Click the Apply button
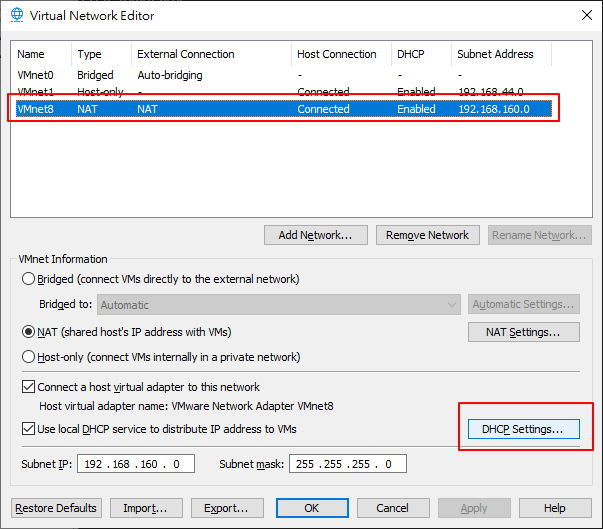Image resolution: width=603 pixels, height=529 pixels. coord(474,508)
